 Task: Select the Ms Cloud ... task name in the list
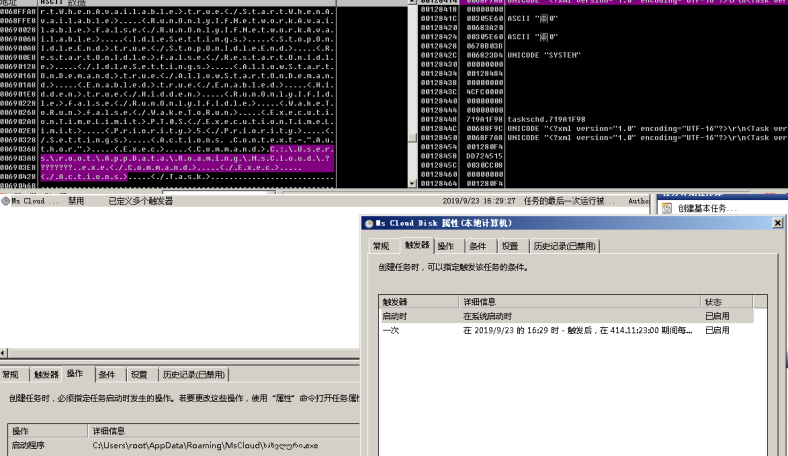point(35,201)
